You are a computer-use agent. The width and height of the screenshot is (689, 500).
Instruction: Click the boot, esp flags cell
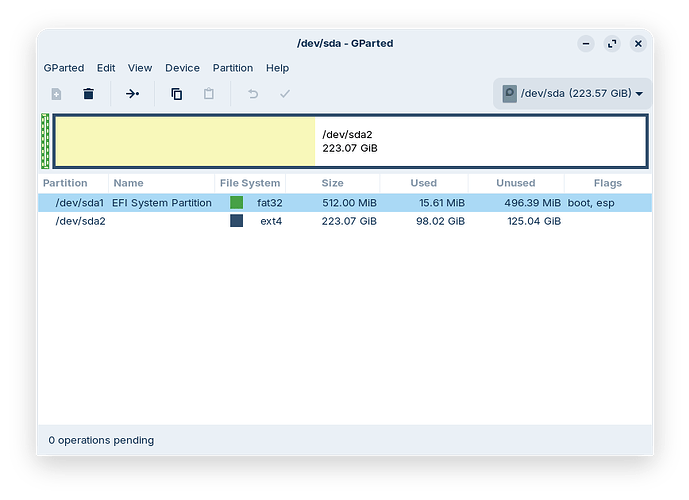click(591, 203)
